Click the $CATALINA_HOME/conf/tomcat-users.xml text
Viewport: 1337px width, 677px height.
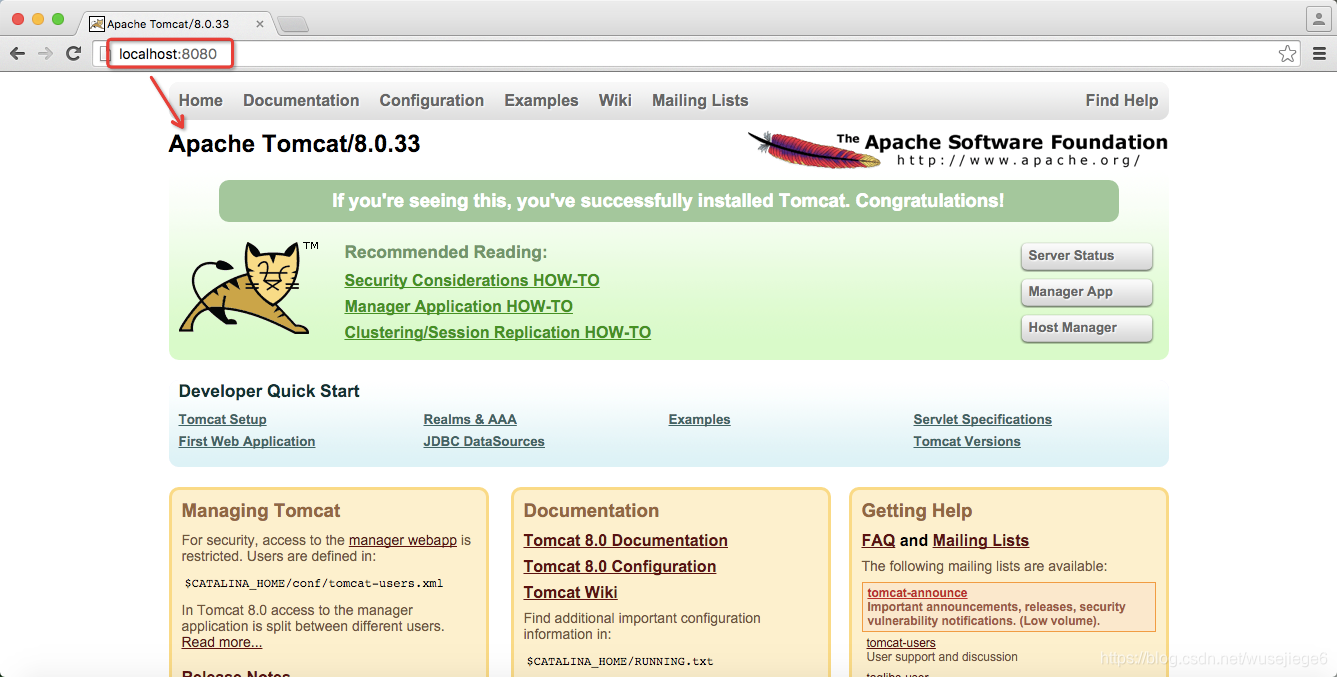coord(313,584)
